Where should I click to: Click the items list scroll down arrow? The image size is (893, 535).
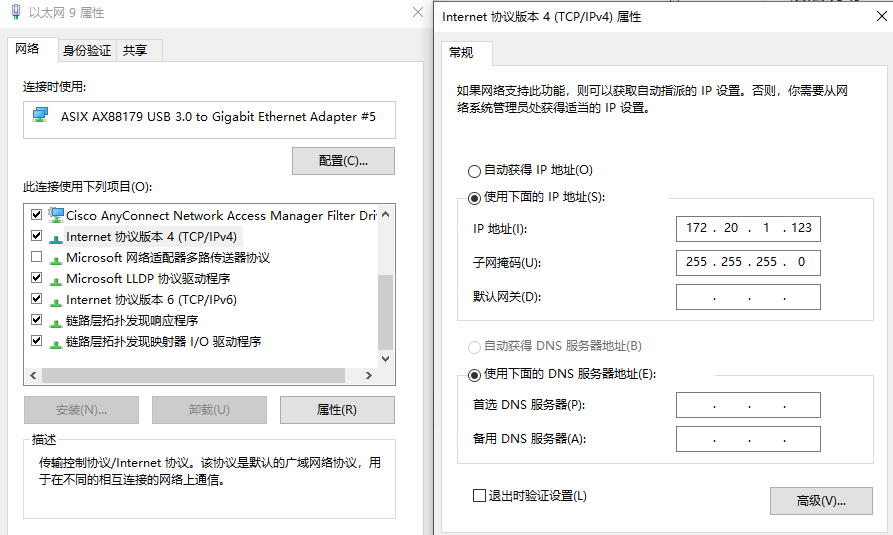pyautogui.click(x=386, y=358)
